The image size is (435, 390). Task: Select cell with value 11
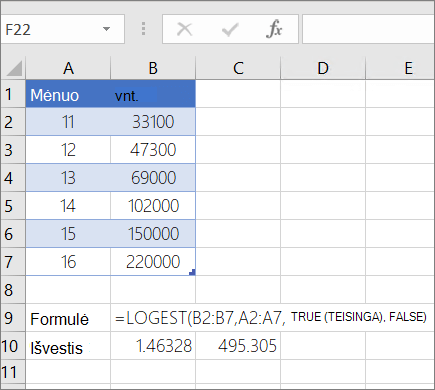68,122
